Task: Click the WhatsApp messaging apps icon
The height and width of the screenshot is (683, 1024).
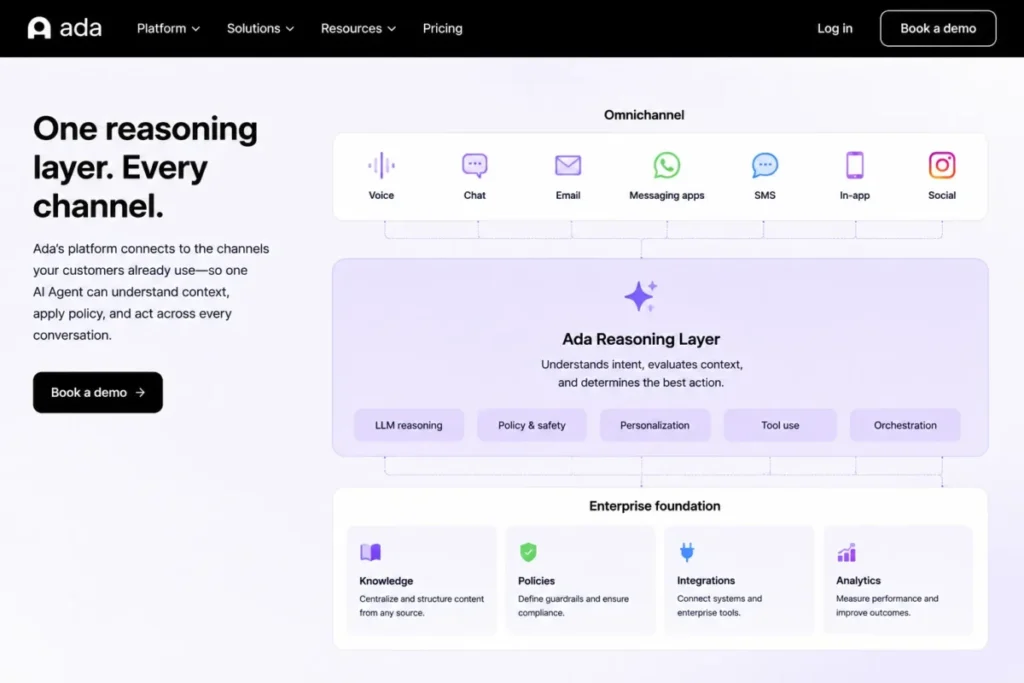Action: point(667,165)
